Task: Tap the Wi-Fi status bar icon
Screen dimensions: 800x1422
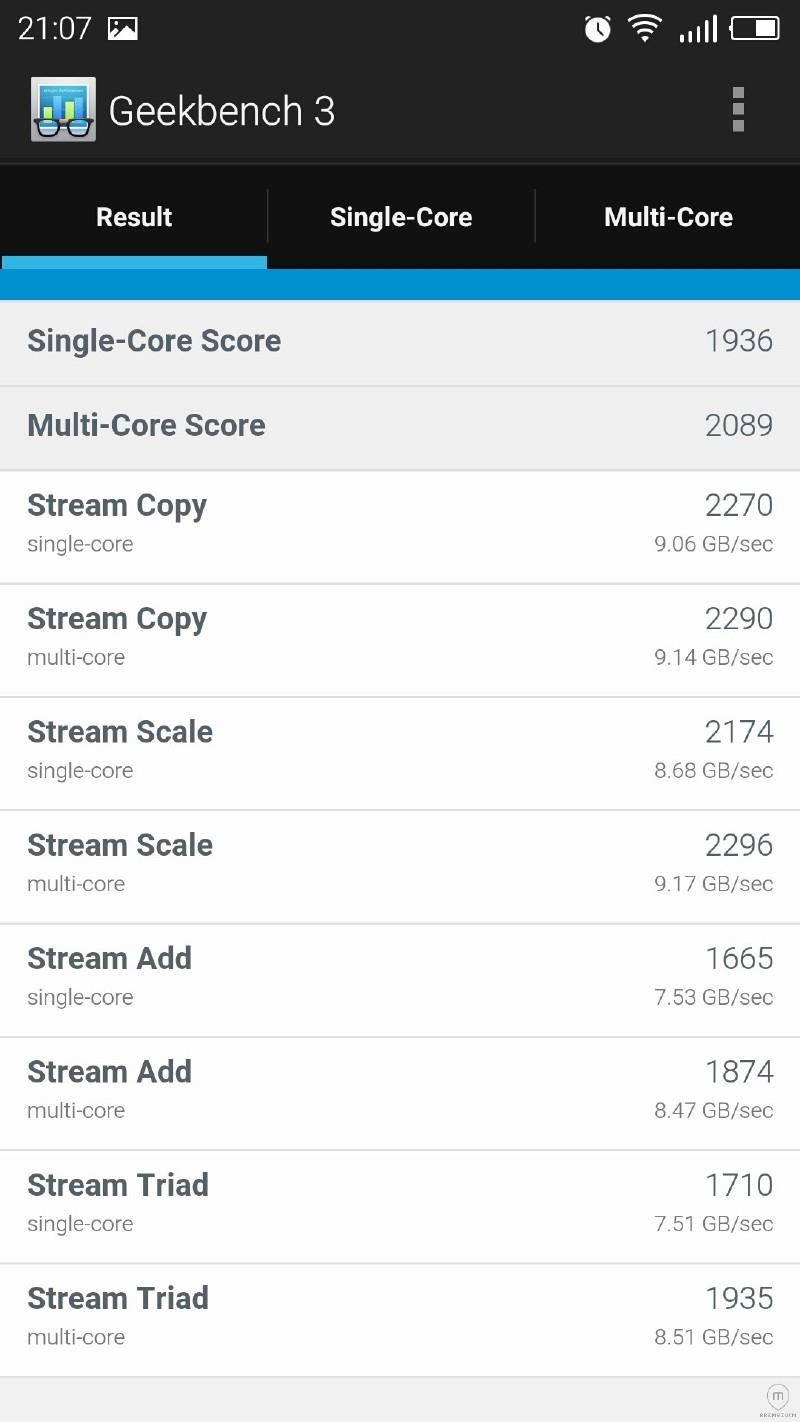Action: [x=645, y=28]
